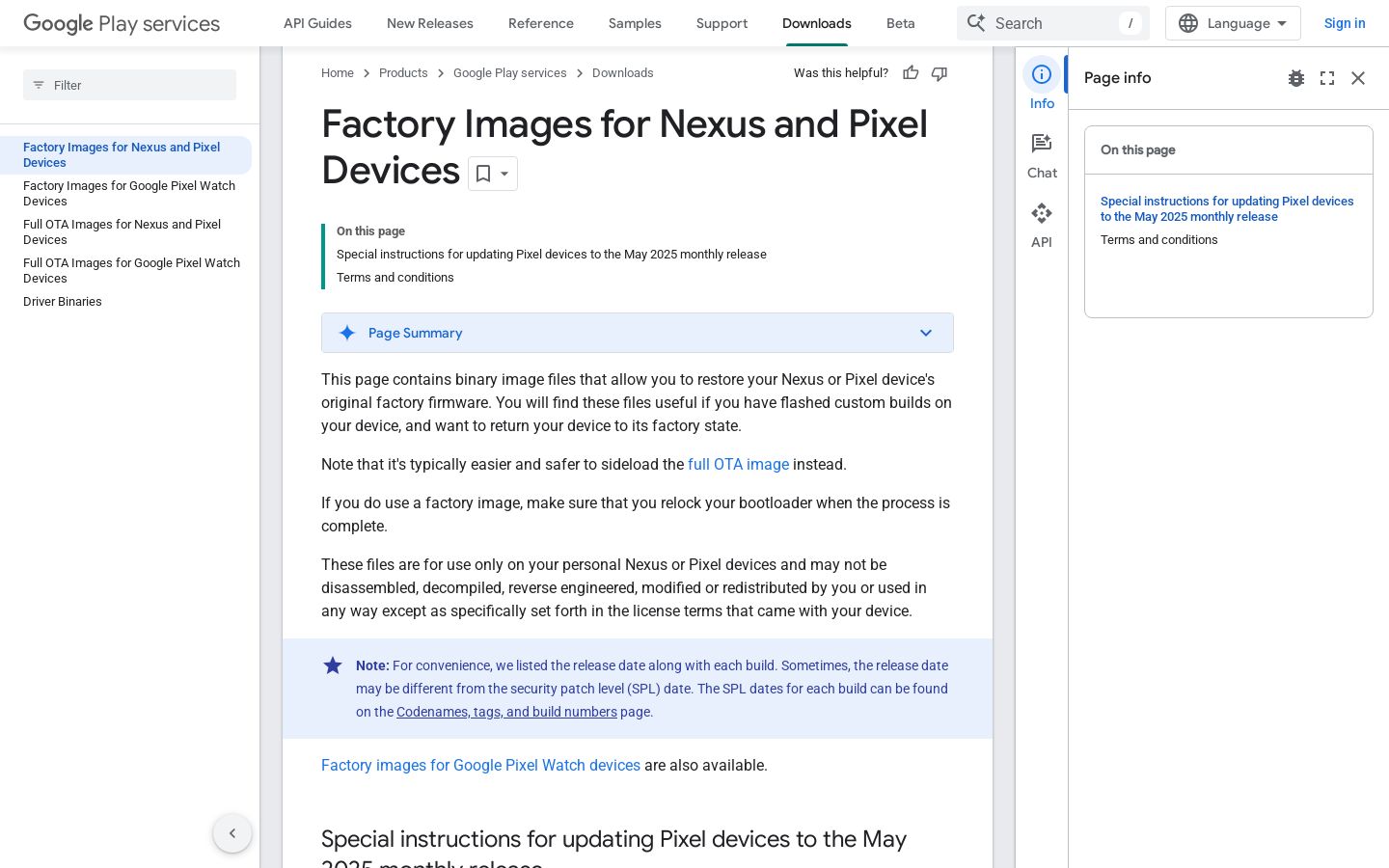Click the star icon in the Note box
The image size is (1389, 868).
[x=333, y=665]
